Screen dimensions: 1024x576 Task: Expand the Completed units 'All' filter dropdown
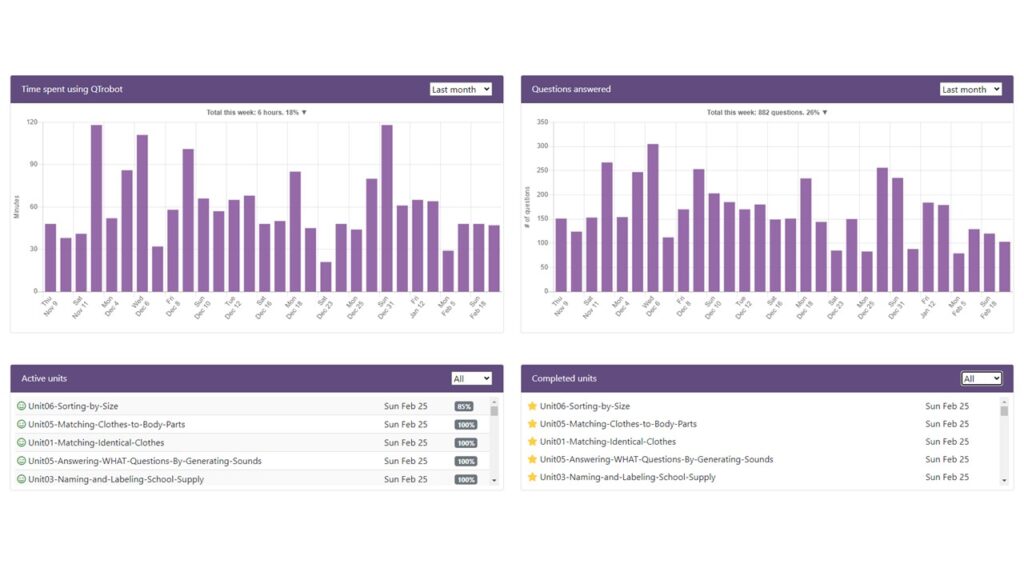(x=981, y=379)
